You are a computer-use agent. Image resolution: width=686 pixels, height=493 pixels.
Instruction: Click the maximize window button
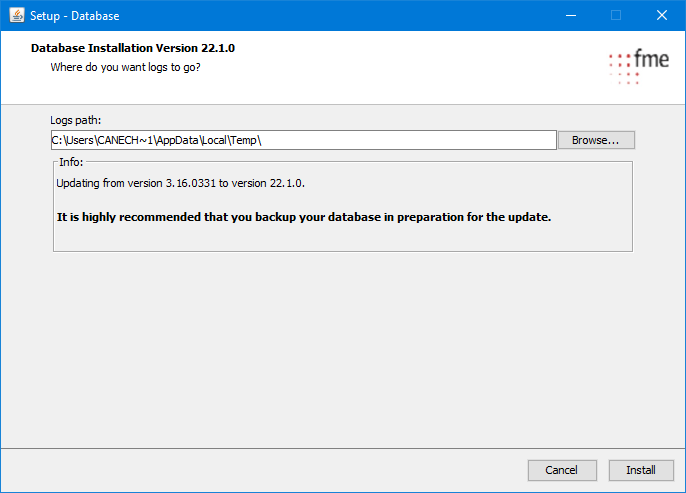616,15
